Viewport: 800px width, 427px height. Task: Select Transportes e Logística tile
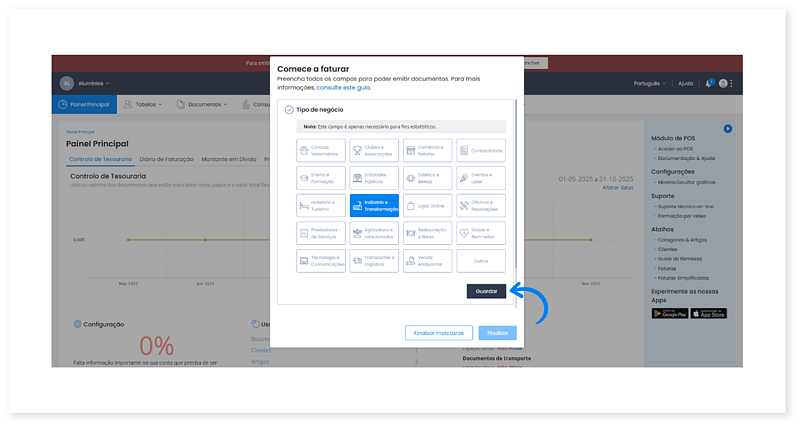point(374,260)
